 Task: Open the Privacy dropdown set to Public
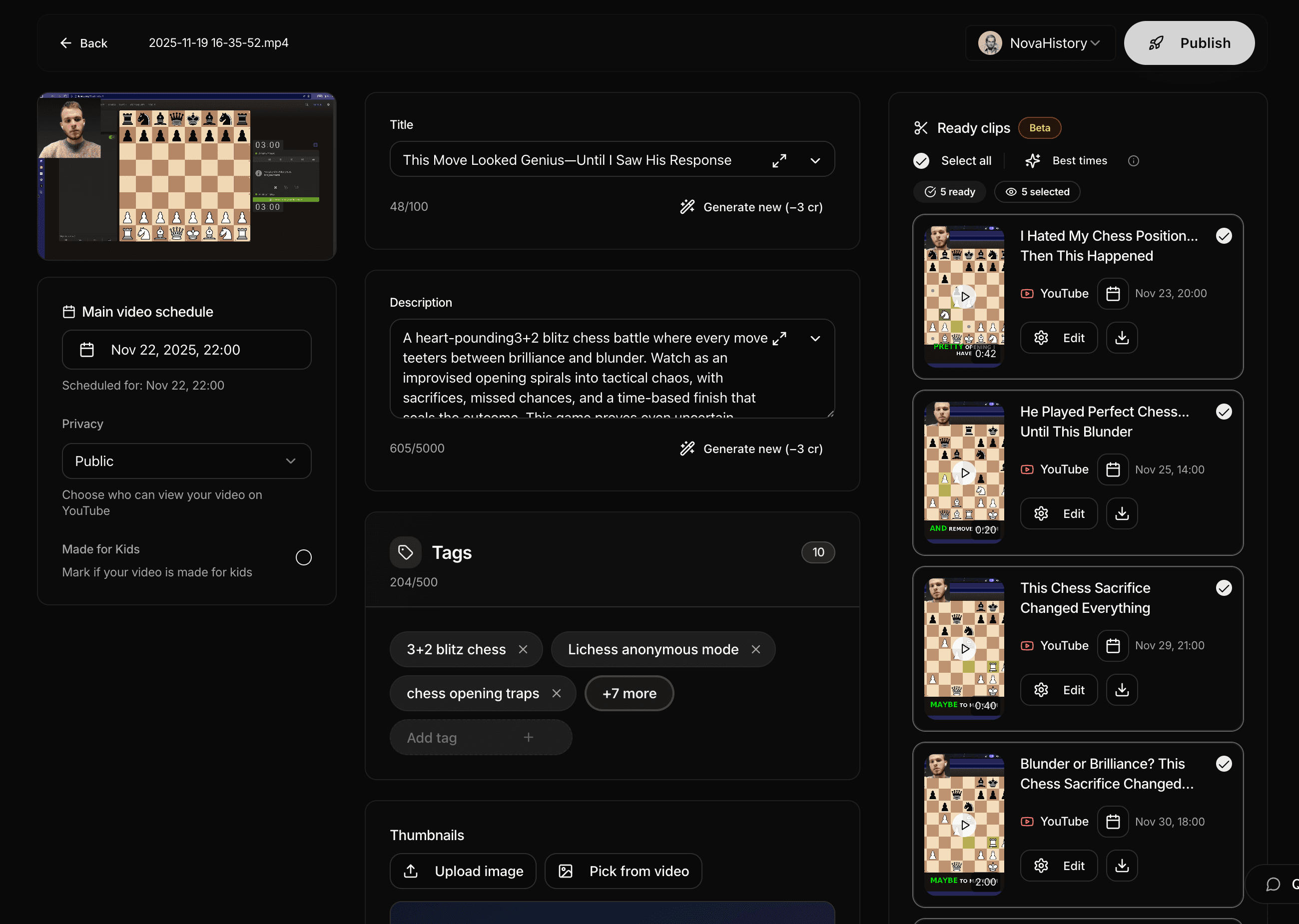[x=186, y=461]
